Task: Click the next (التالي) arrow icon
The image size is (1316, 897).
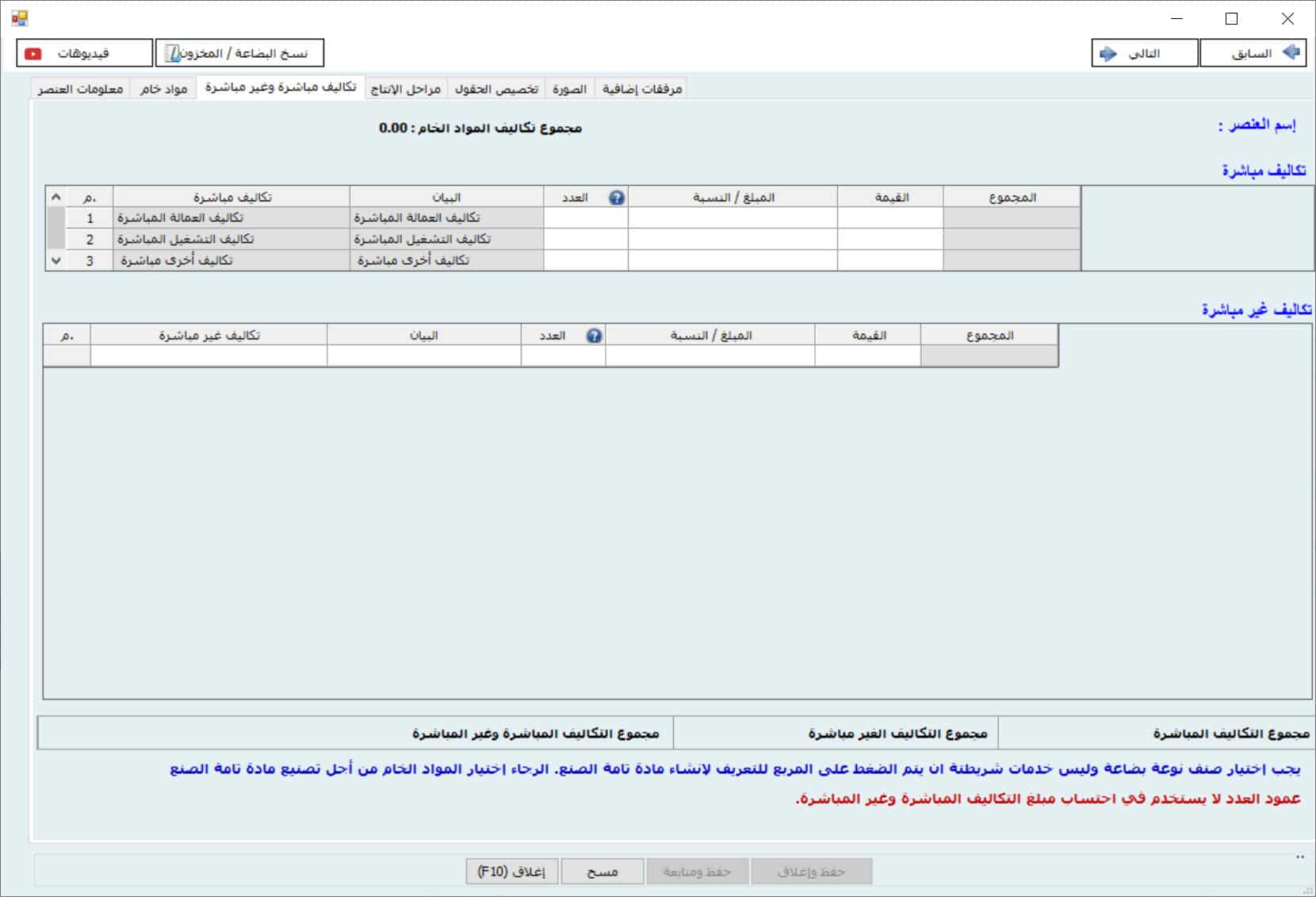Action: click(x=1108, y=53)
